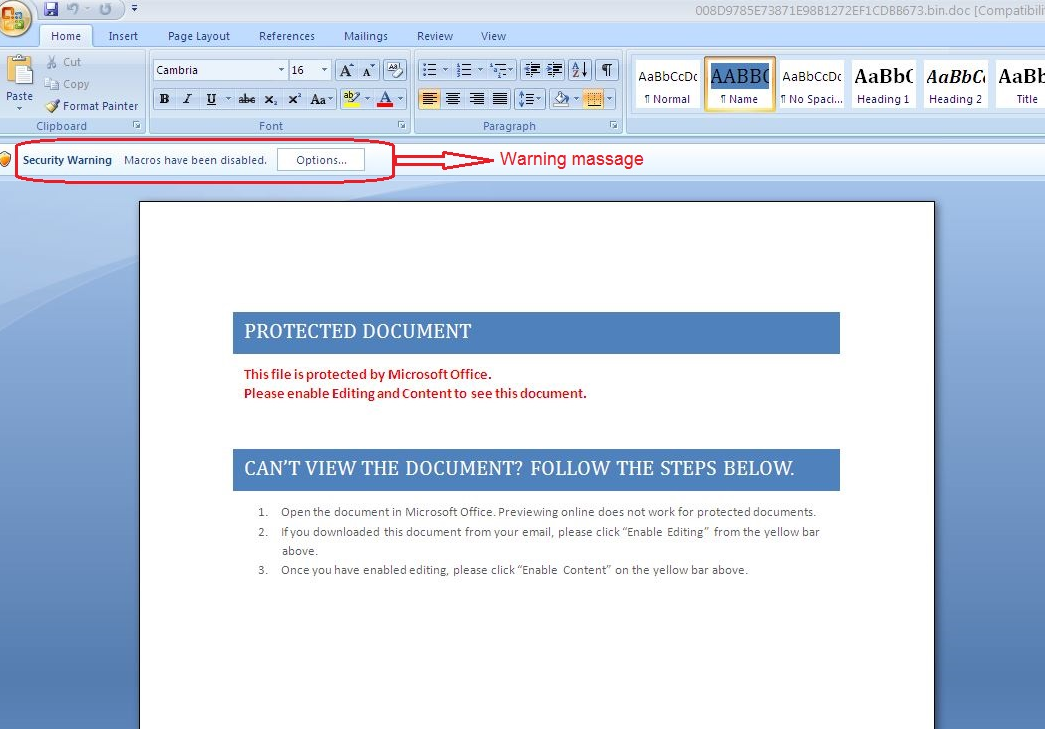Click the Format Painter tool
This screenshot has width=1045, height=729.
tap(92, 106)
